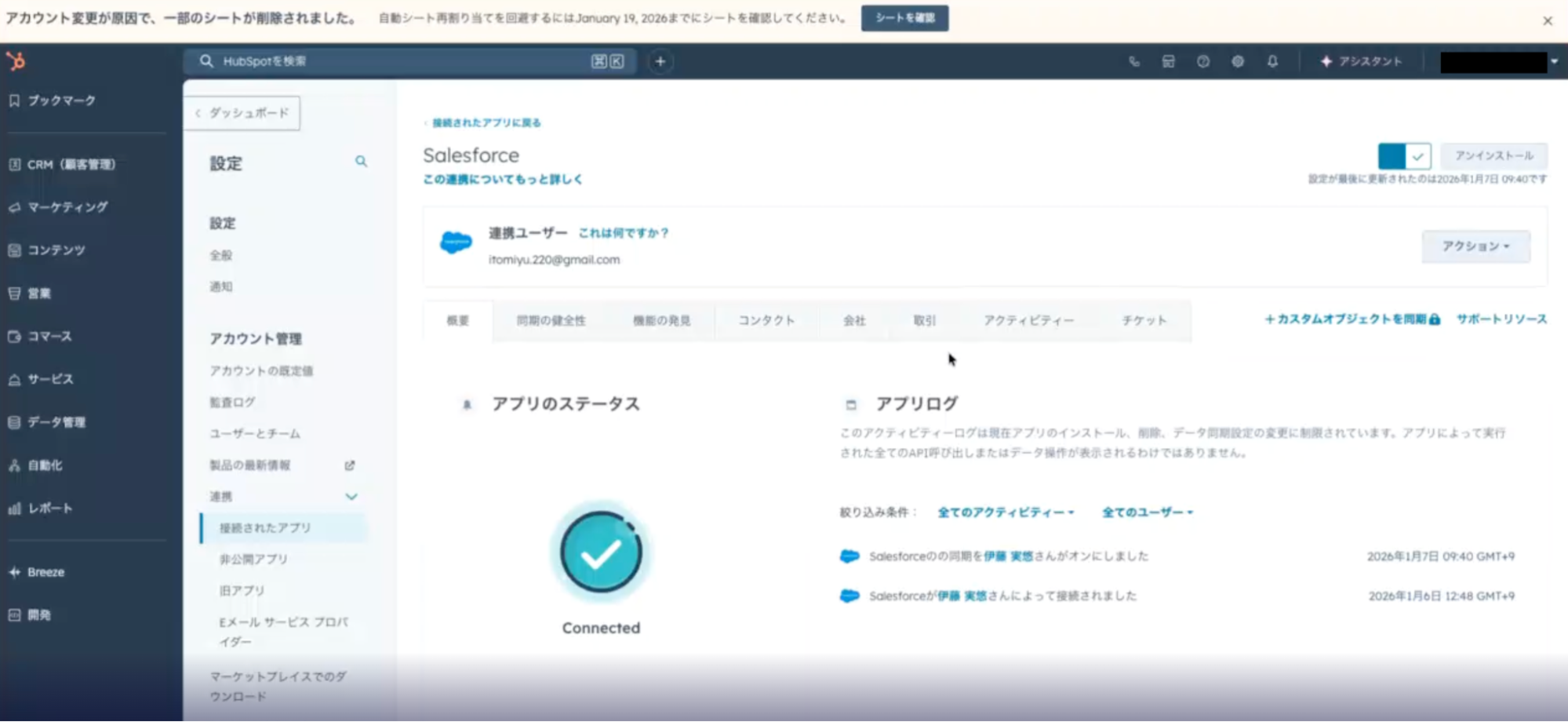Open 非公開アプリ in settings menu
The image size is (1568, 722).
tap(253, 560)
